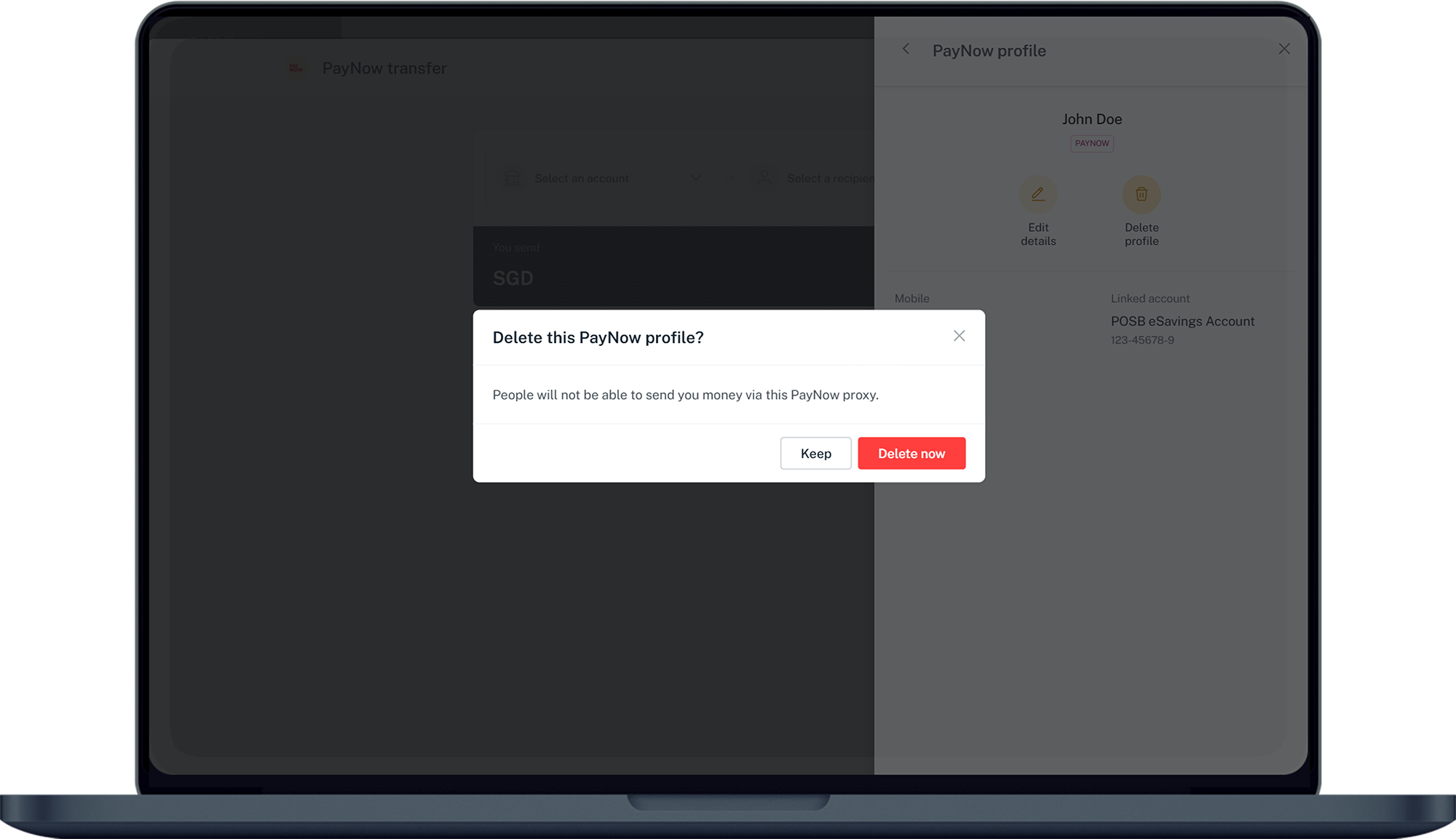
Task: Click the Keep button
Action: pyautogui.click(x=815, y=453)
